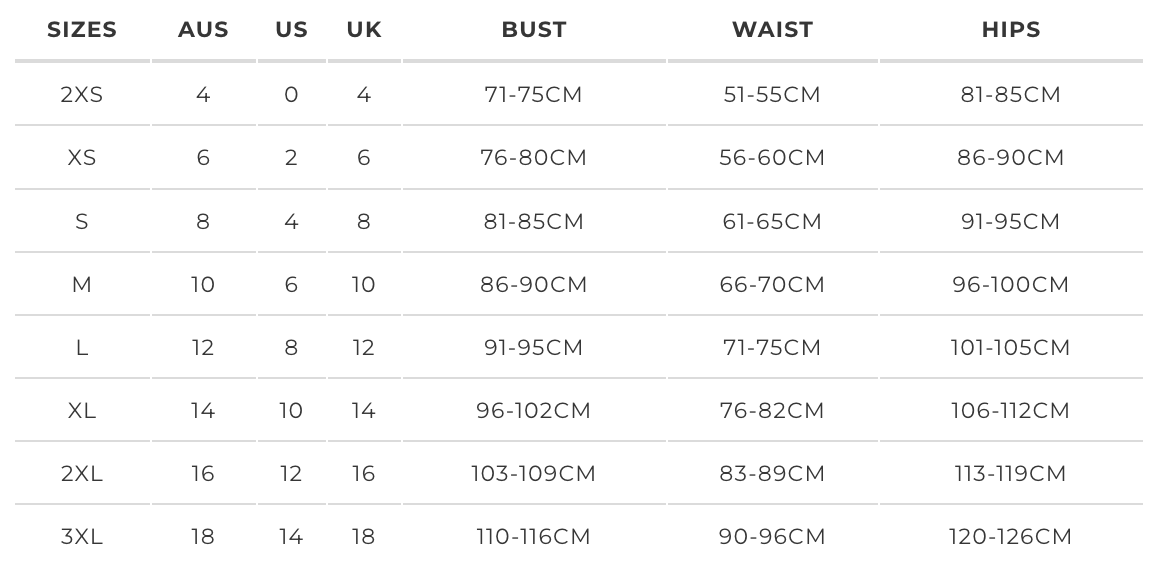The width and height of the screenshot is (1166, 574).
Task: Click the HIPS column header
Action: click(1011, 30)
